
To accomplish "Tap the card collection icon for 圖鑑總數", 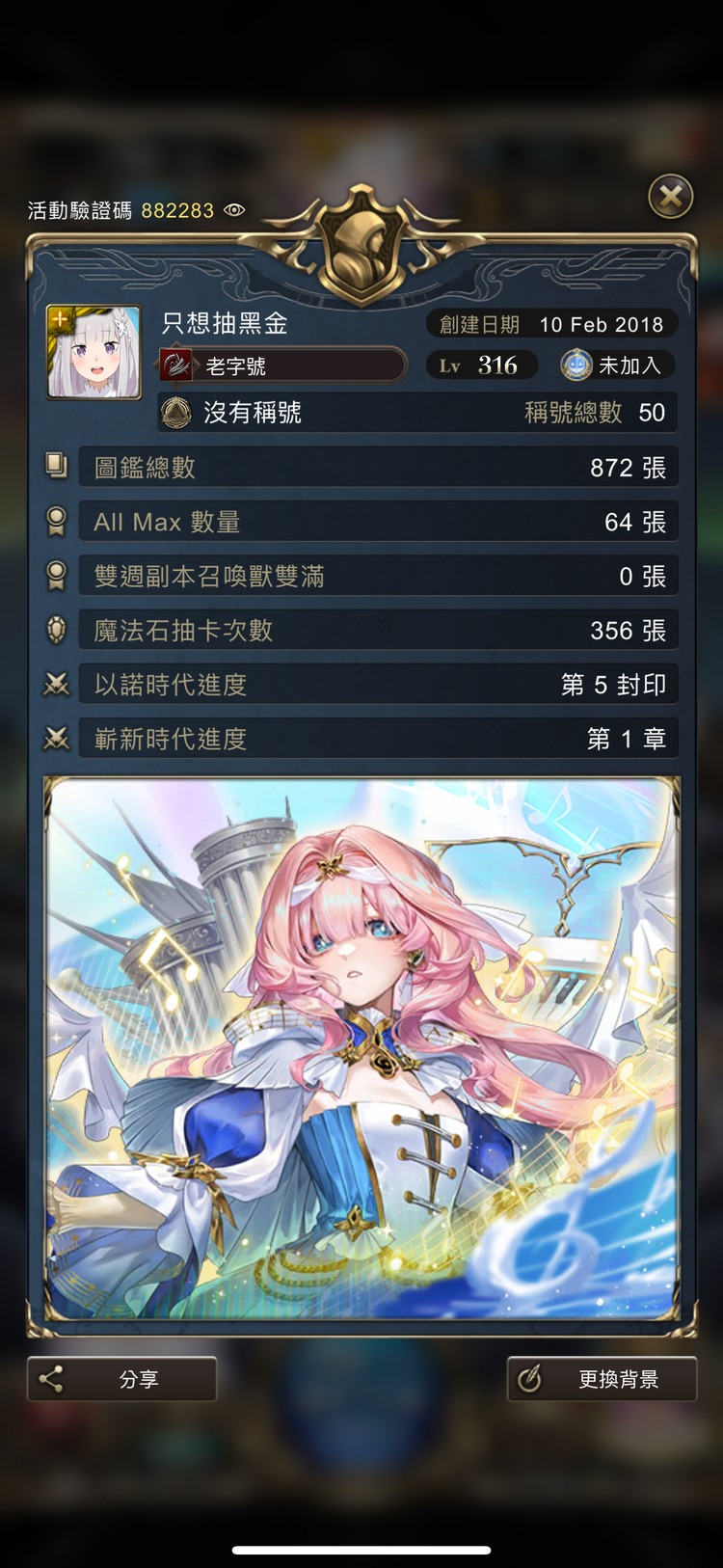I will (x=57, y=468).
